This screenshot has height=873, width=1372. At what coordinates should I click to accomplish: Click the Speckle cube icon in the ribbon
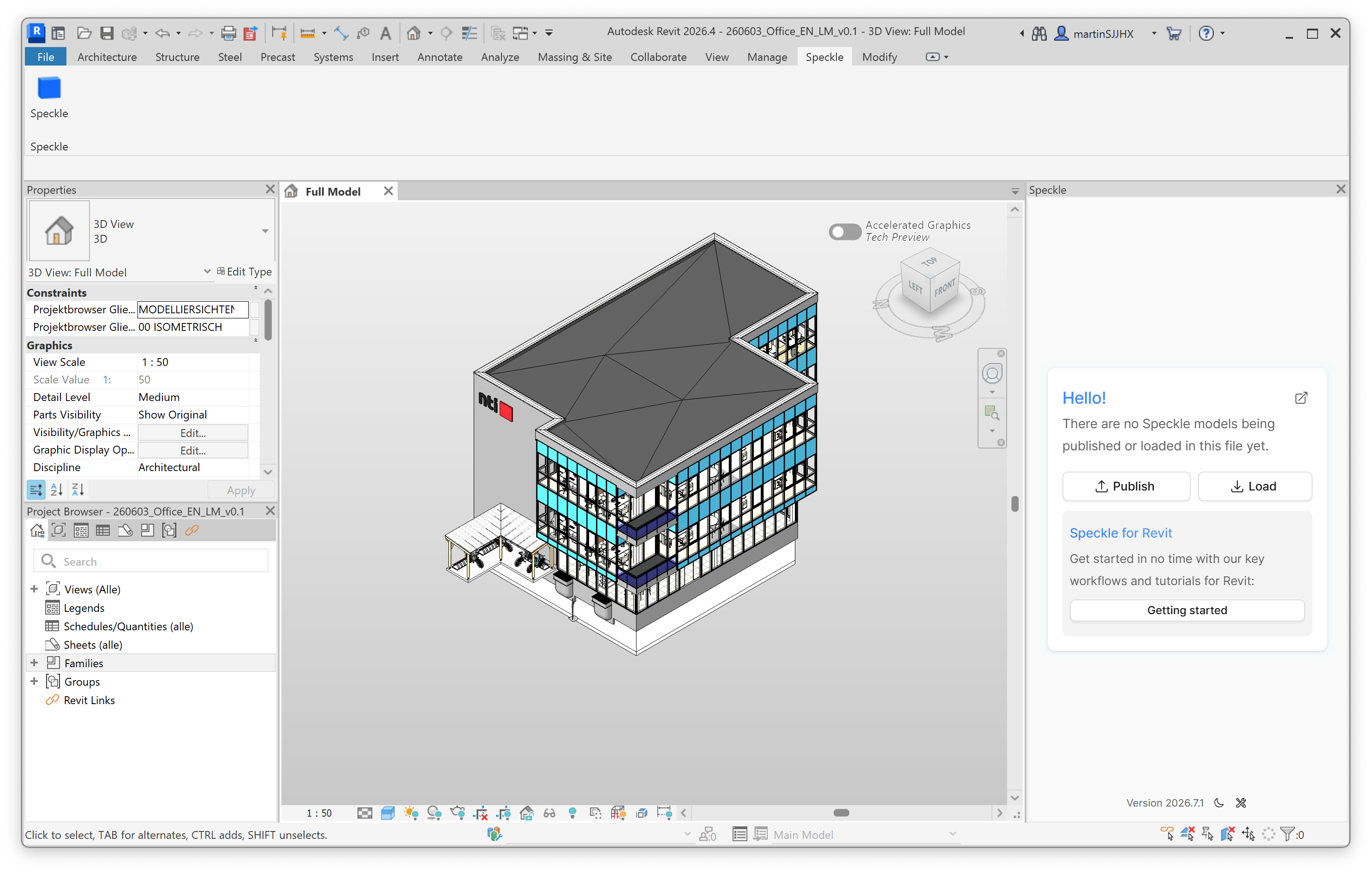[x=49, y=88]
